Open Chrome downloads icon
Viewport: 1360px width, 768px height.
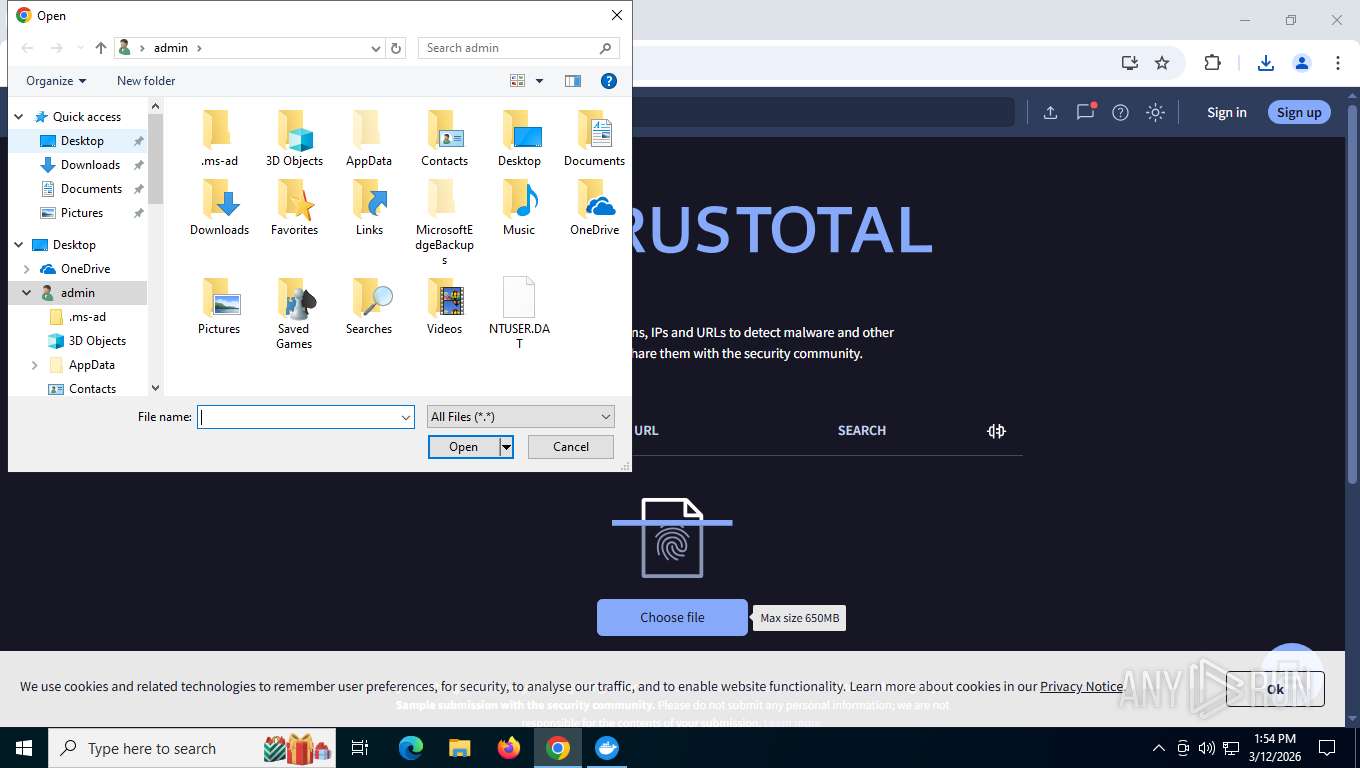pos(1265,63)
